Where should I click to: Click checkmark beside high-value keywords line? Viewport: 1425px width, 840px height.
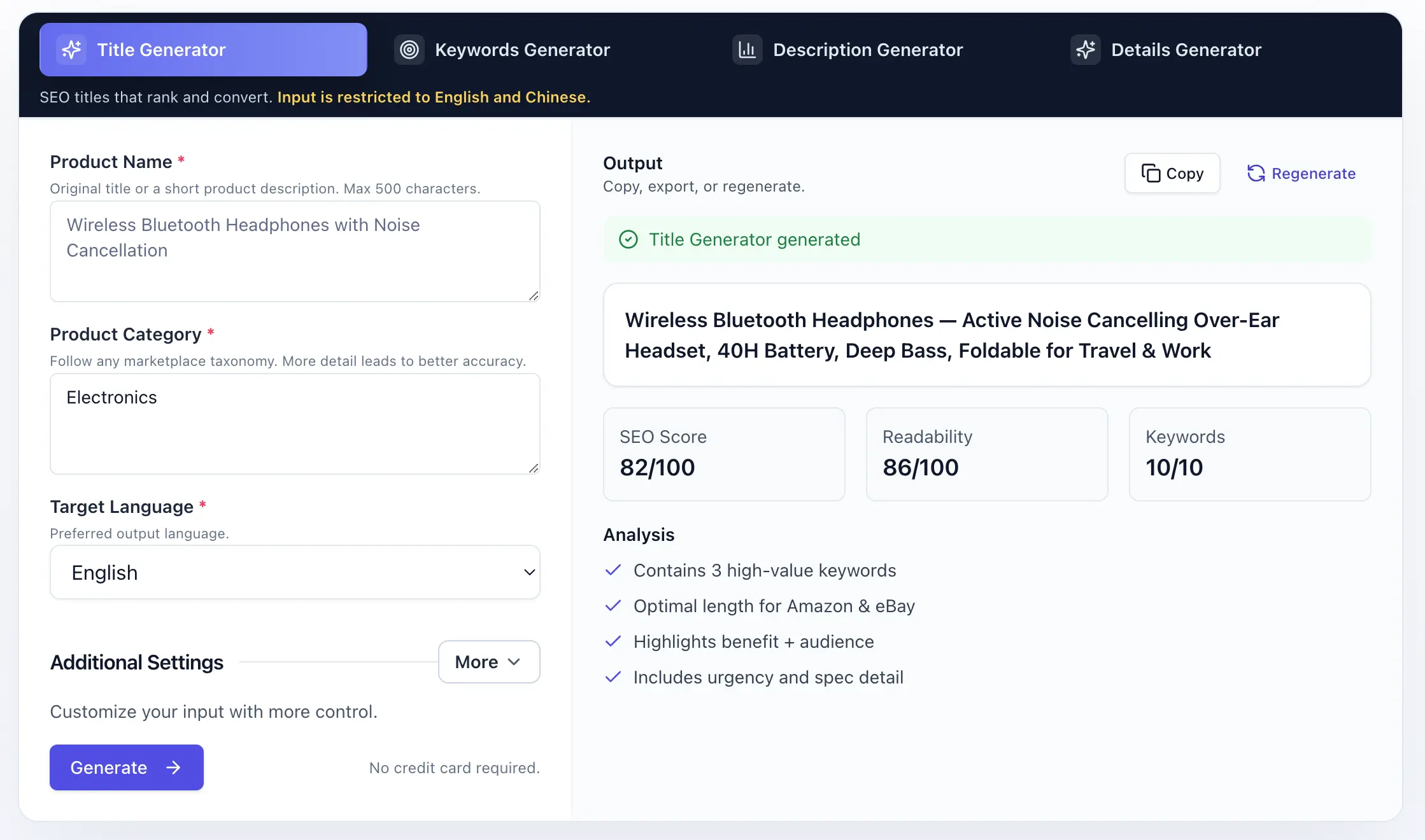coord(613,570)
